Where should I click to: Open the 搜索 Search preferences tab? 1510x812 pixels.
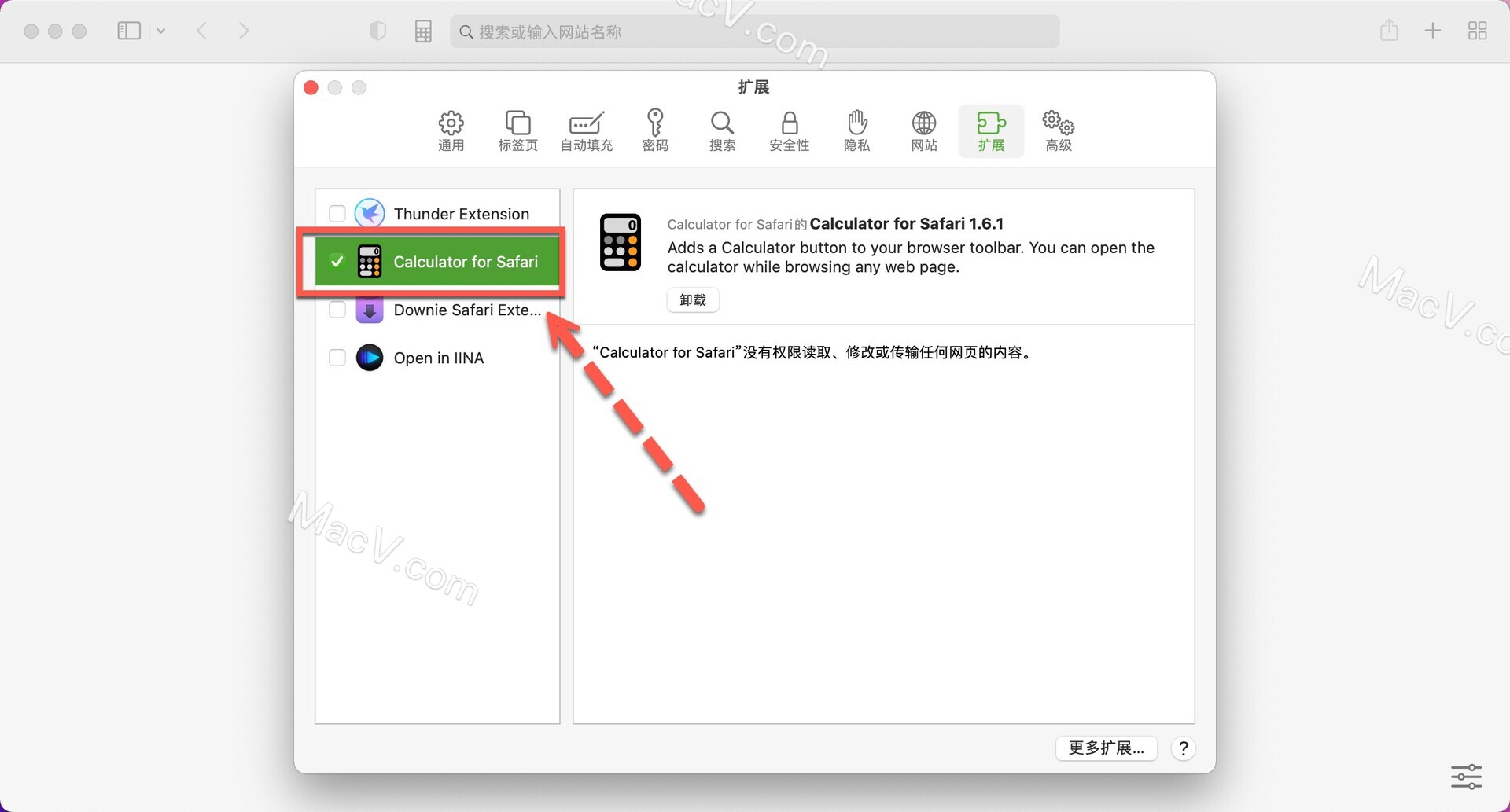(x=722, y=131)
